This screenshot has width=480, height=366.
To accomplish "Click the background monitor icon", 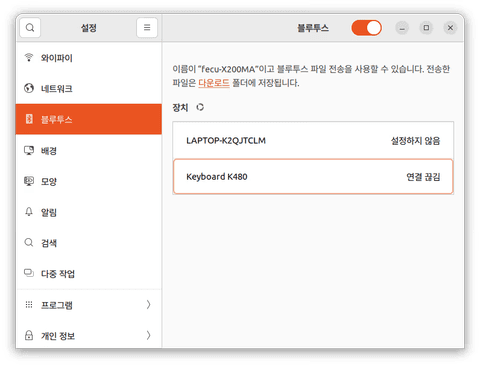I will pos(29,150).
